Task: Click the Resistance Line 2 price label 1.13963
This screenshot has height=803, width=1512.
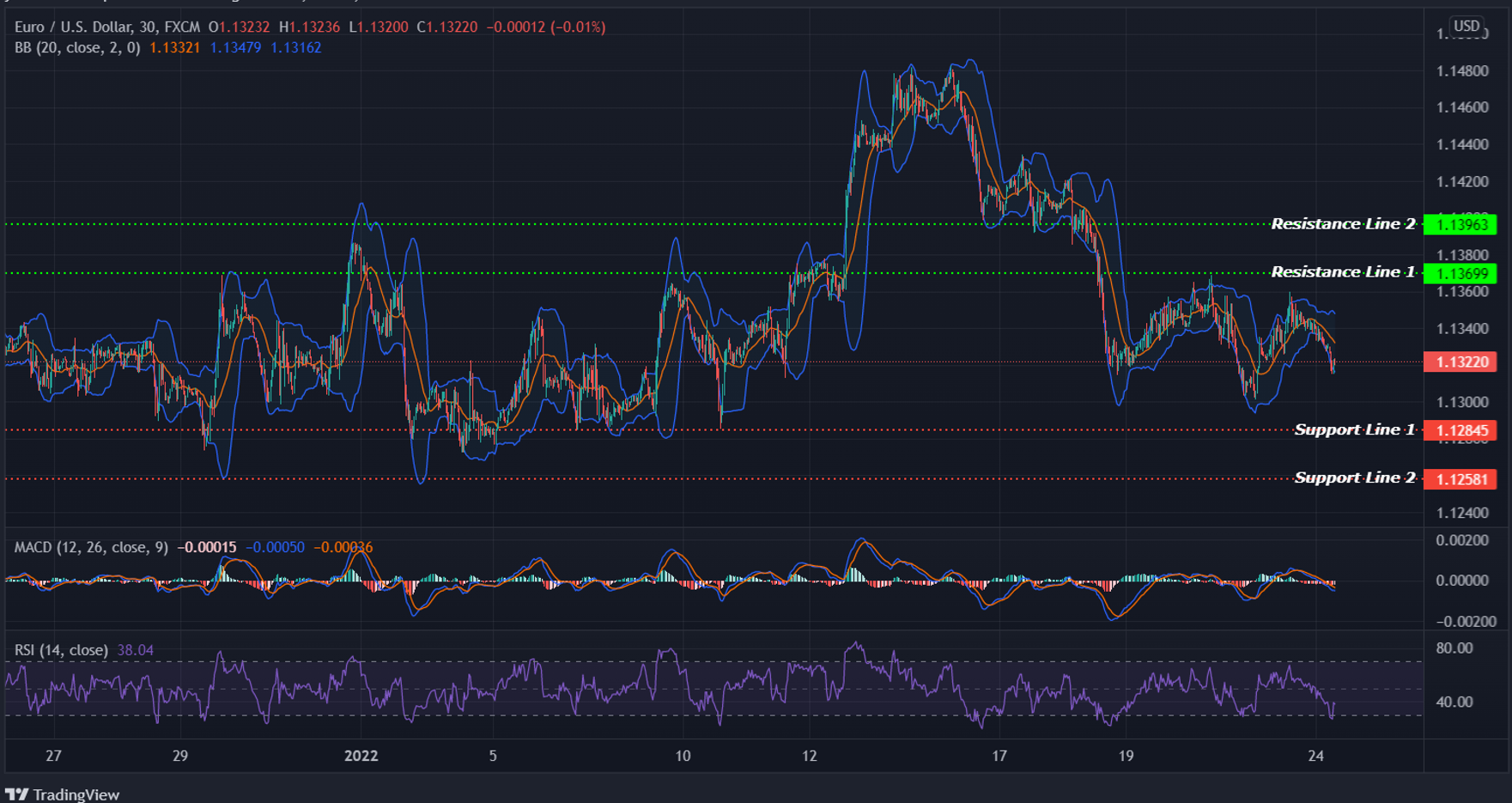Action: pos(1464,224)
